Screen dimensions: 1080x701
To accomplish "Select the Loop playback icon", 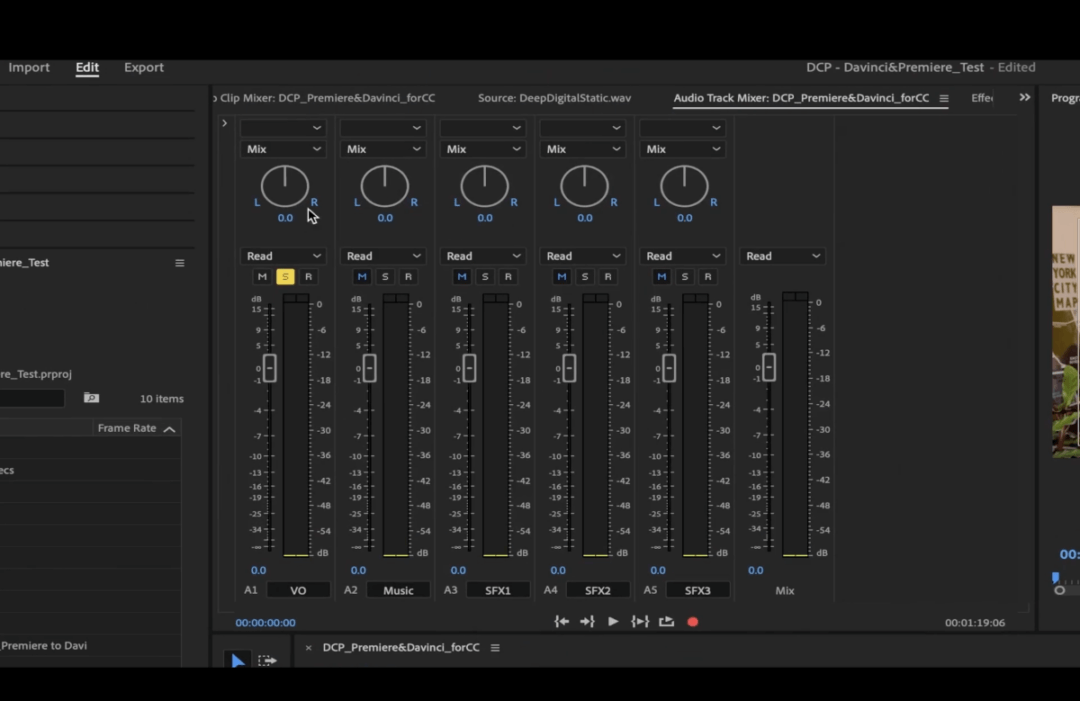I will pyautogui.click(x=666, y=621).
